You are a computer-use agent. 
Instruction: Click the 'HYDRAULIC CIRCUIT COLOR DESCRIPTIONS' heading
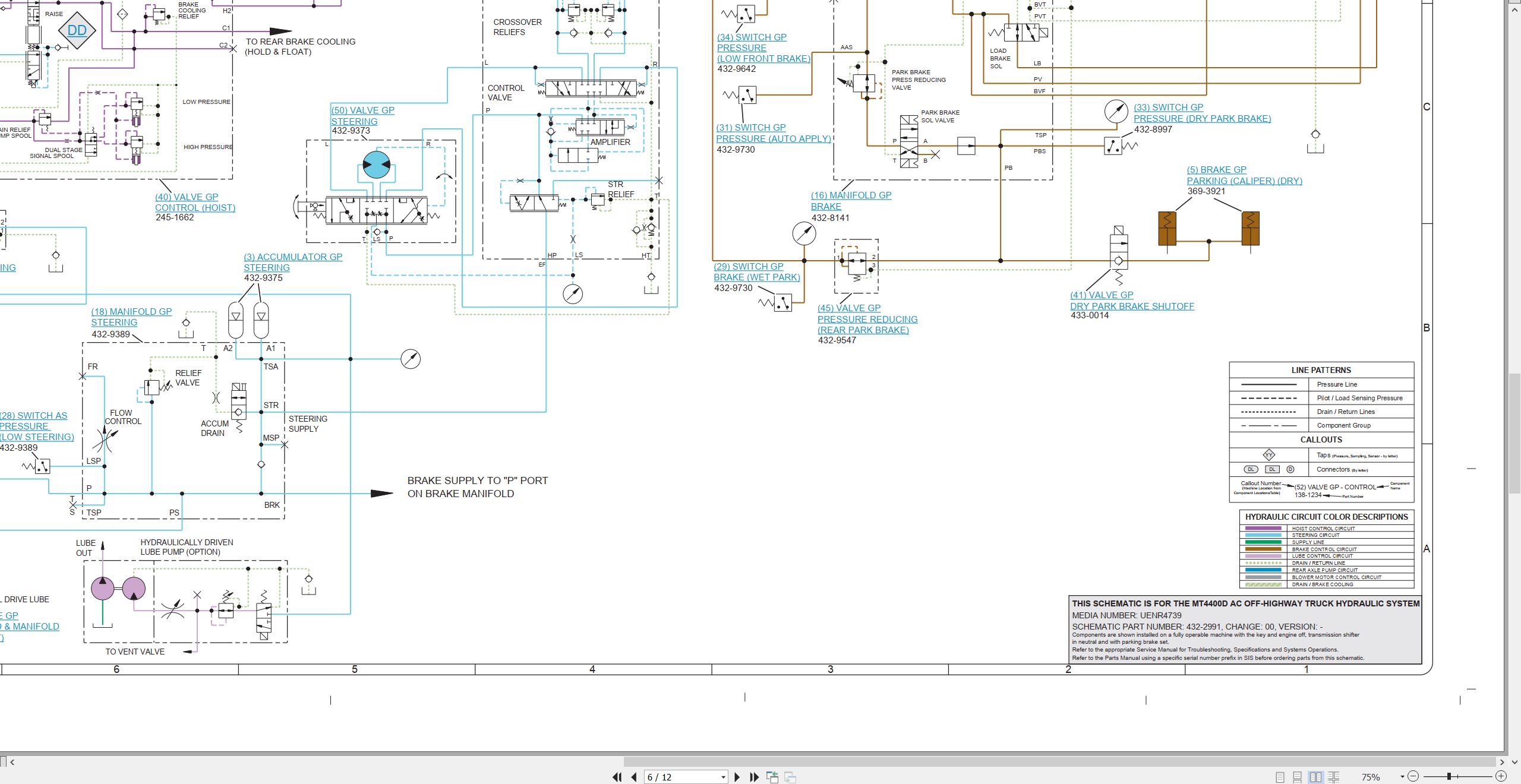tap(1327, 517)
